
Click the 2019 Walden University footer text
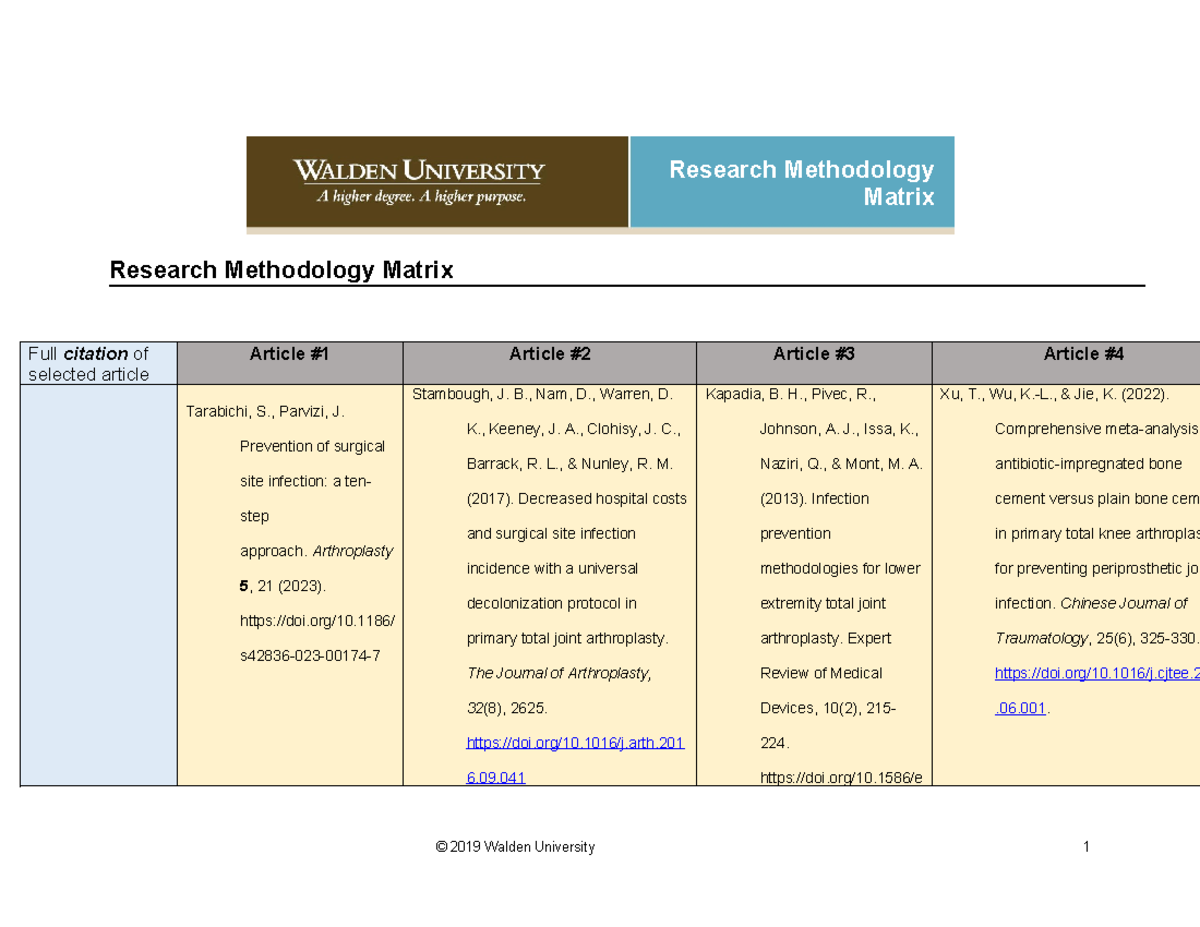point(513,847)
